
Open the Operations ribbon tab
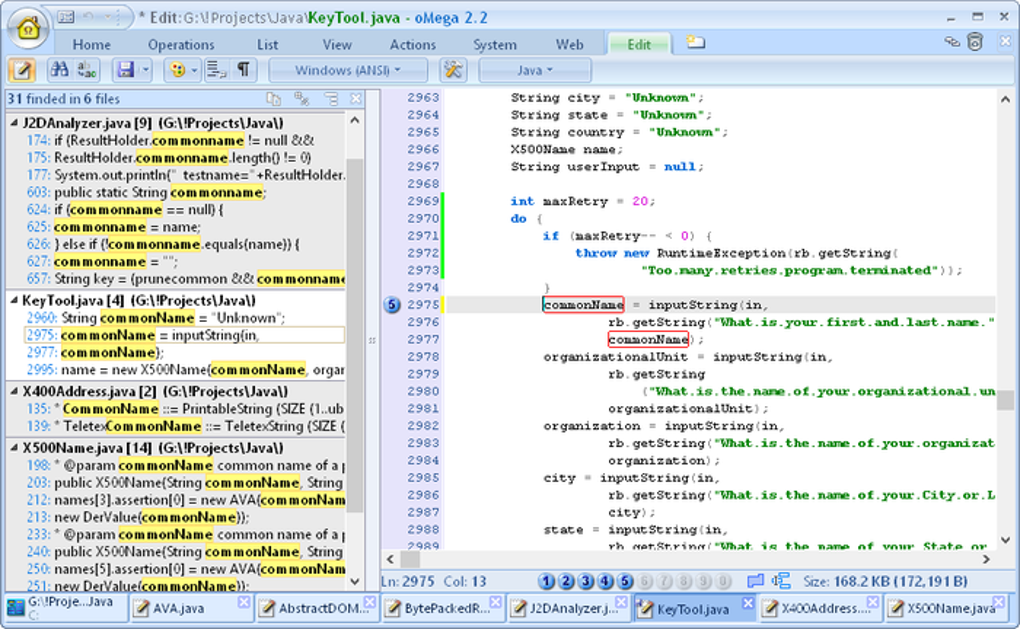point(181,44)
